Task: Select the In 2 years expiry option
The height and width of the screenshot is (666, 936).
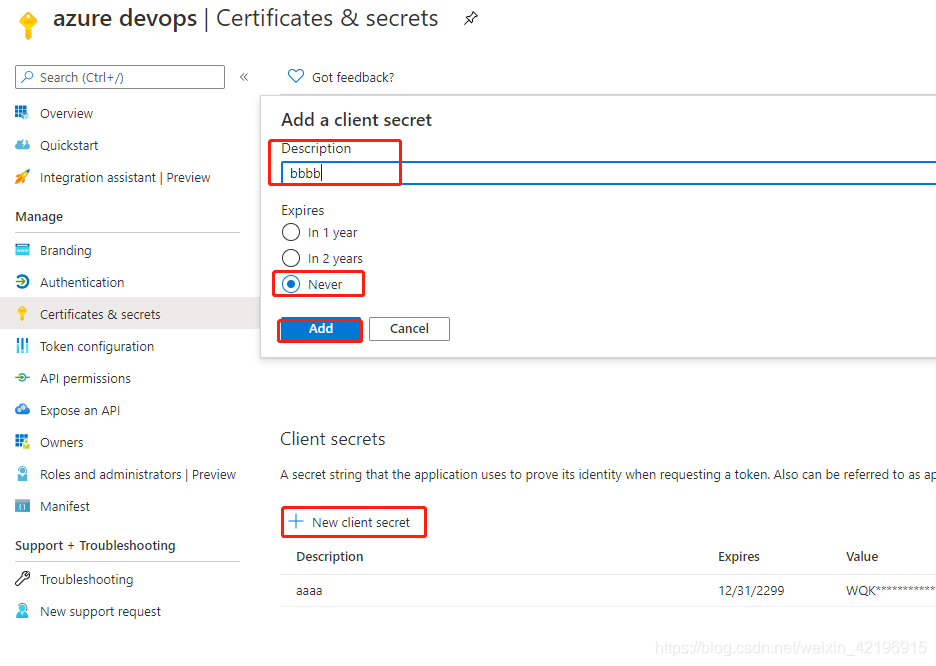Action: coord(291,258)
